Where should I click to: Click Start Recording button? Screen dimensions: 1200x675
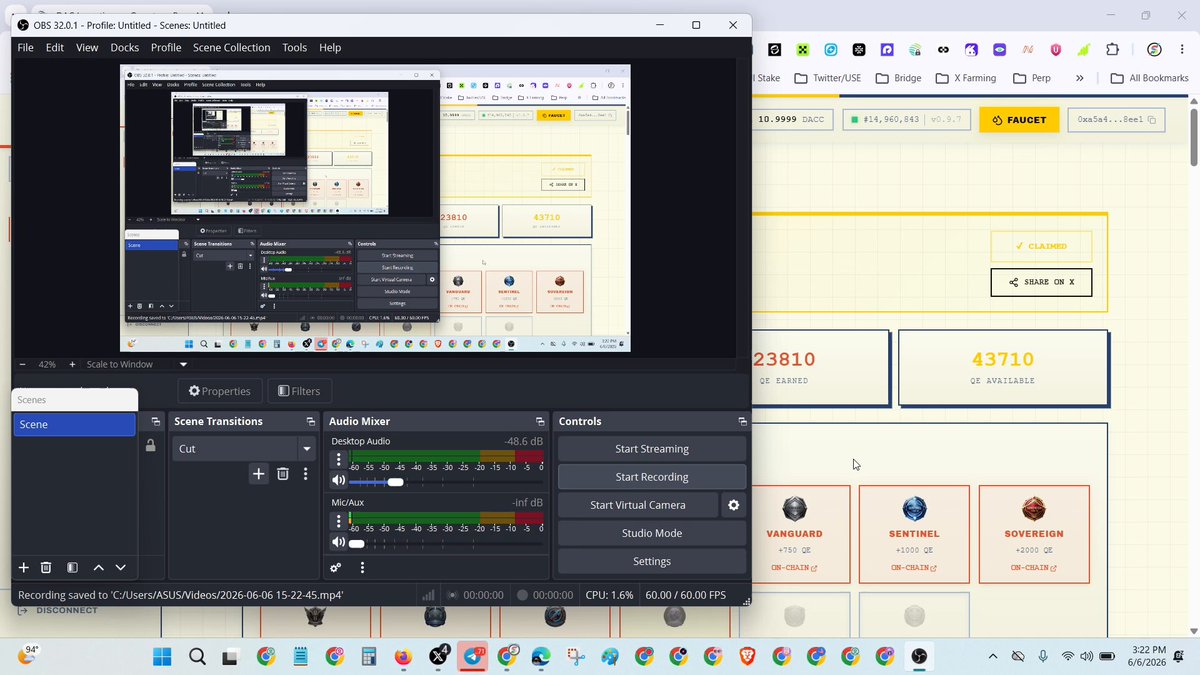[652, 477]
